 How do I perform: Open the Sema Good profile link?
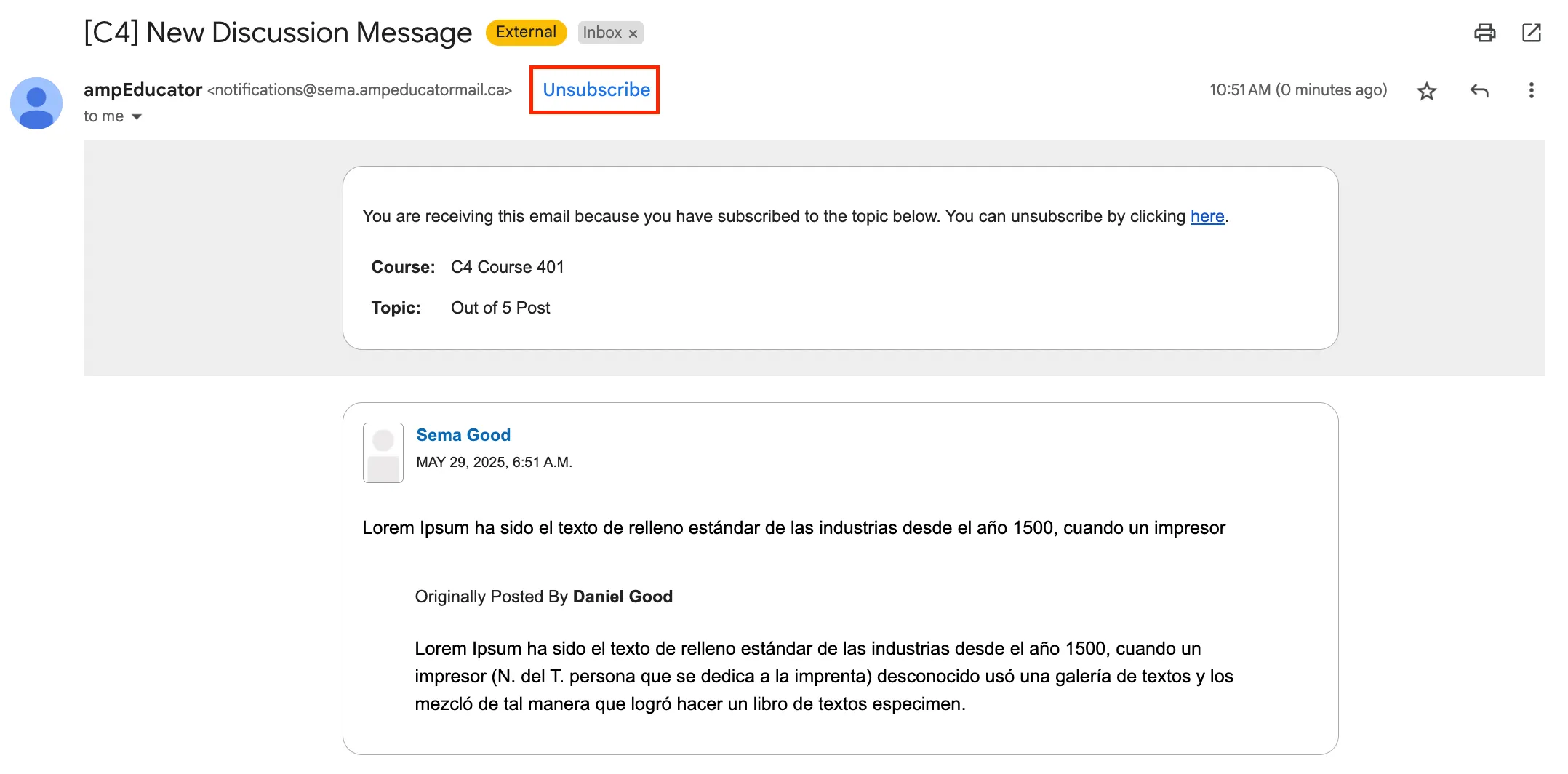[x=463, y=435]
